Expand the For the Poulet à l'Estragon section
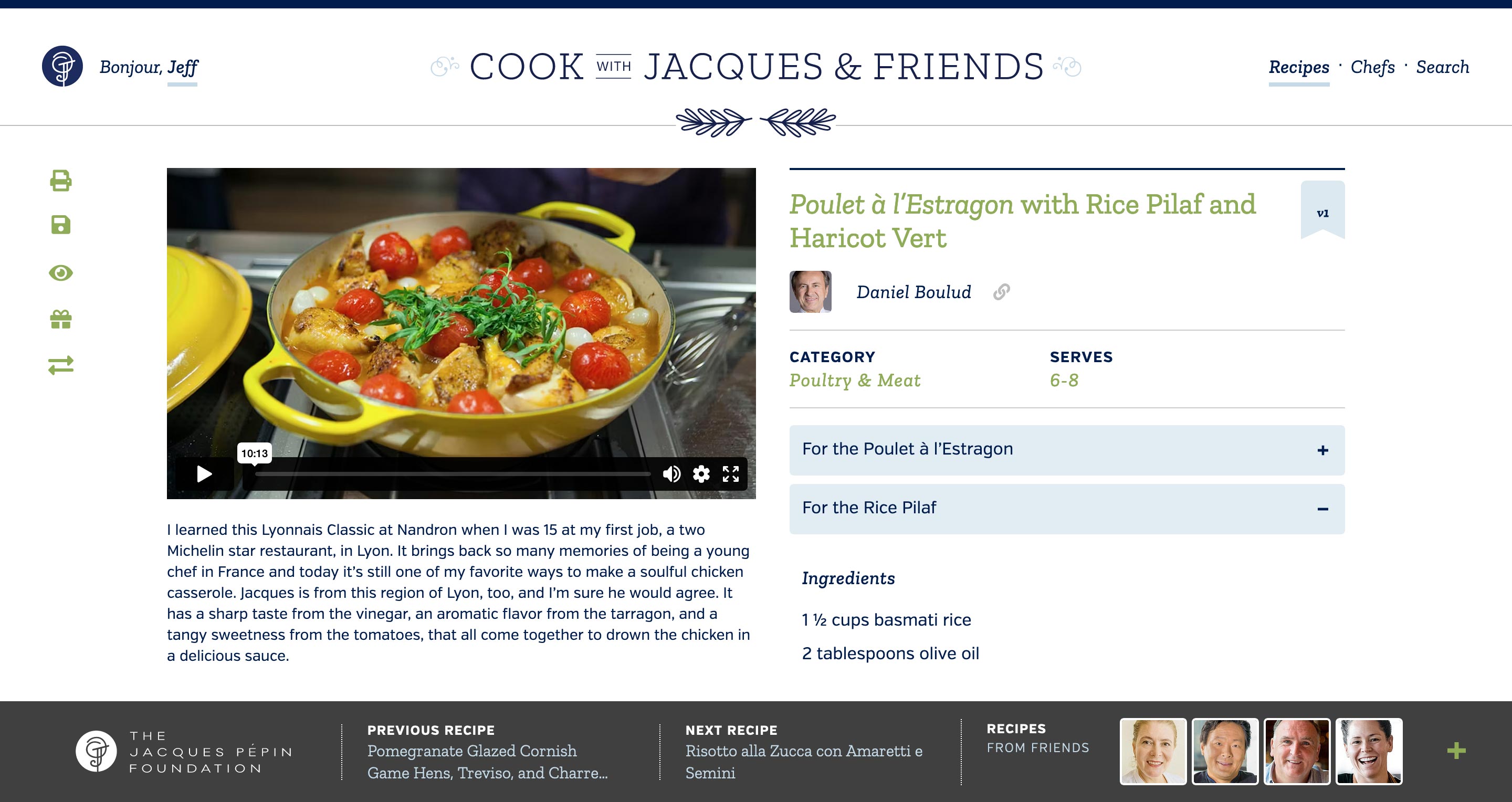This screenshot has height=802, width=1512. click(1066, 450)
